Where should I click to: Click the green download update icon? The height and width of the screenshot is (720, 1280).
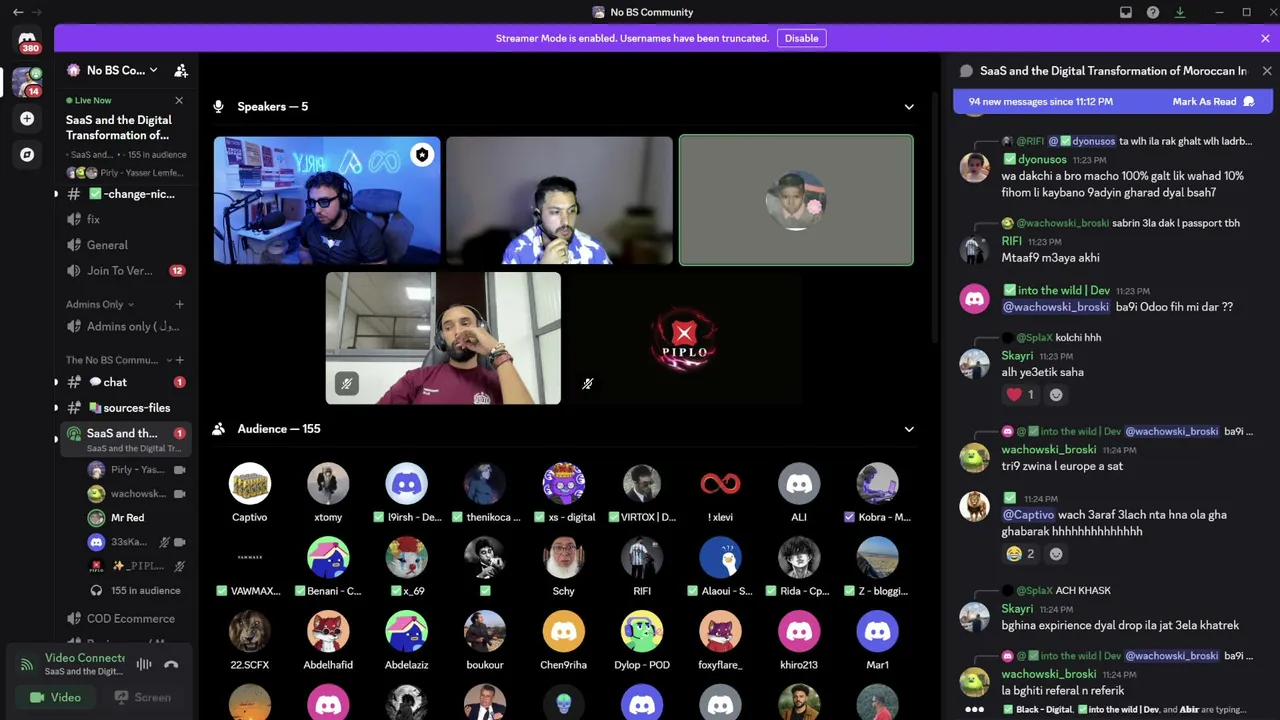[1180, 12]
